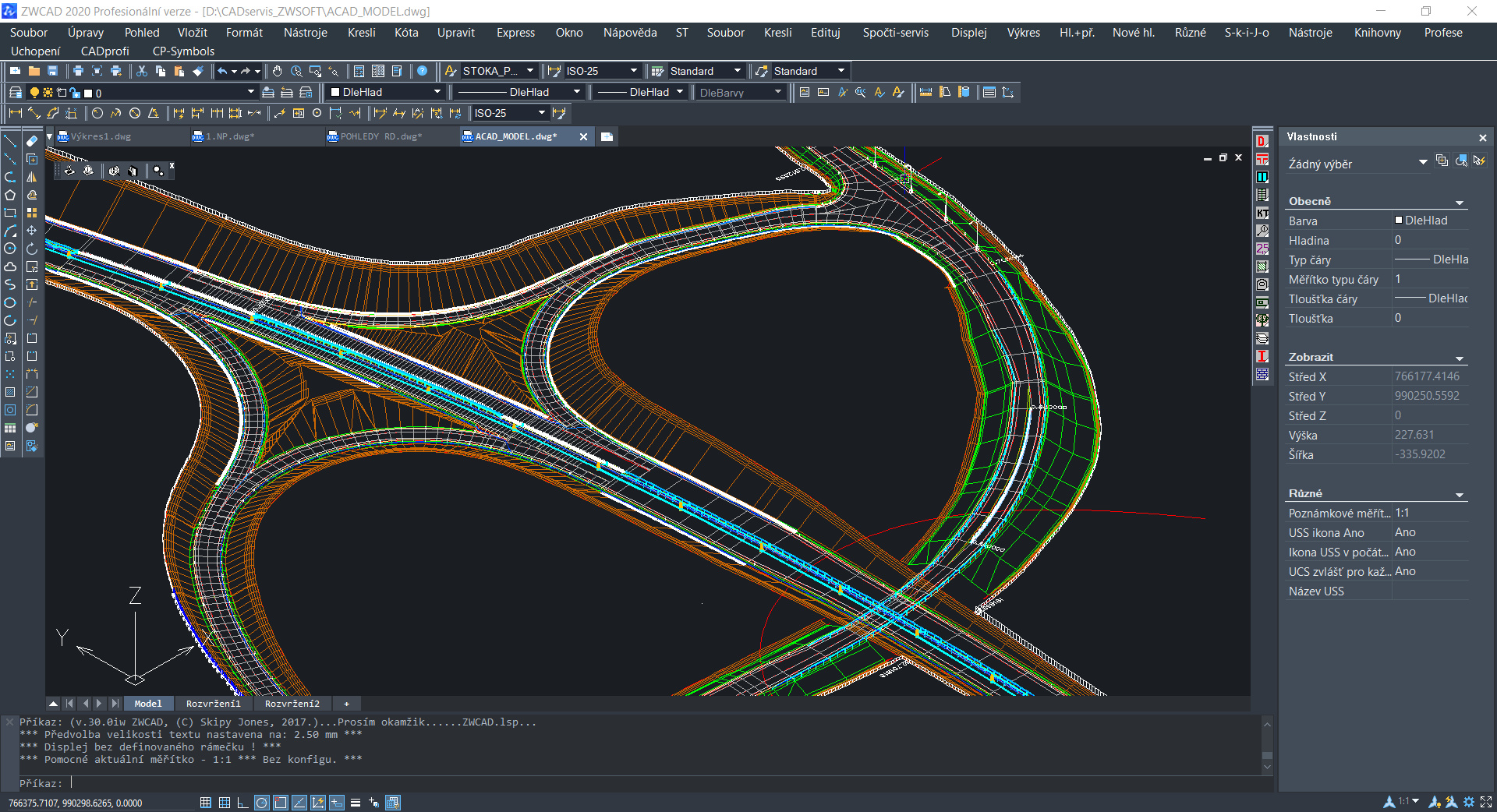Switch to POHLEDY RD.dwg tab
Viewport: 1497px width, 812px height.
pos(380,136)
